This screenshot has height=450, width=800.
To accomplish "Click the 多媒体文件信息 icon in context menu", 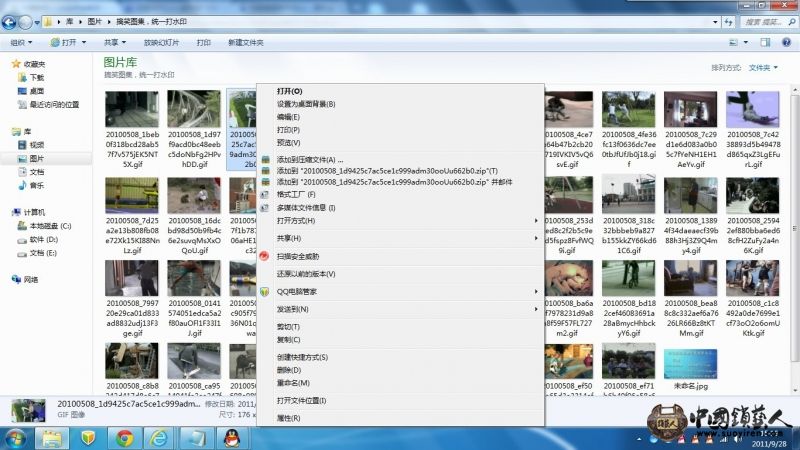I will point(264,208).
